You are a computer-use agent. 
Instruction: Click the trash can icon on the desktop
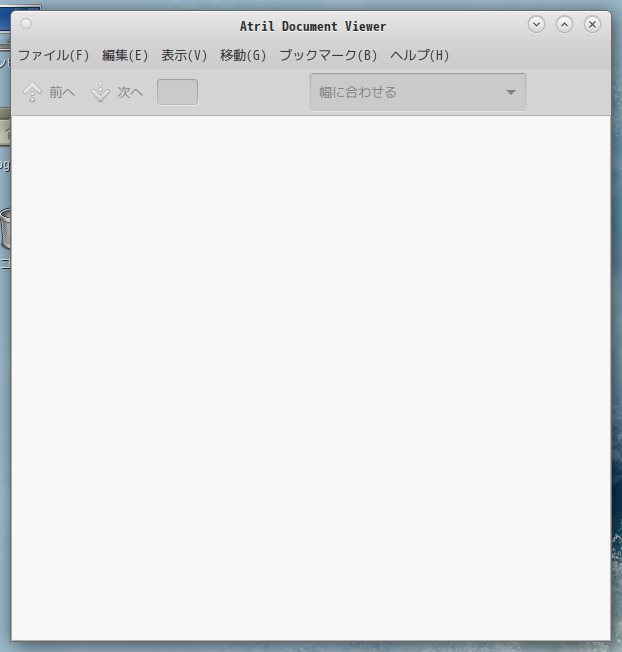5,229
